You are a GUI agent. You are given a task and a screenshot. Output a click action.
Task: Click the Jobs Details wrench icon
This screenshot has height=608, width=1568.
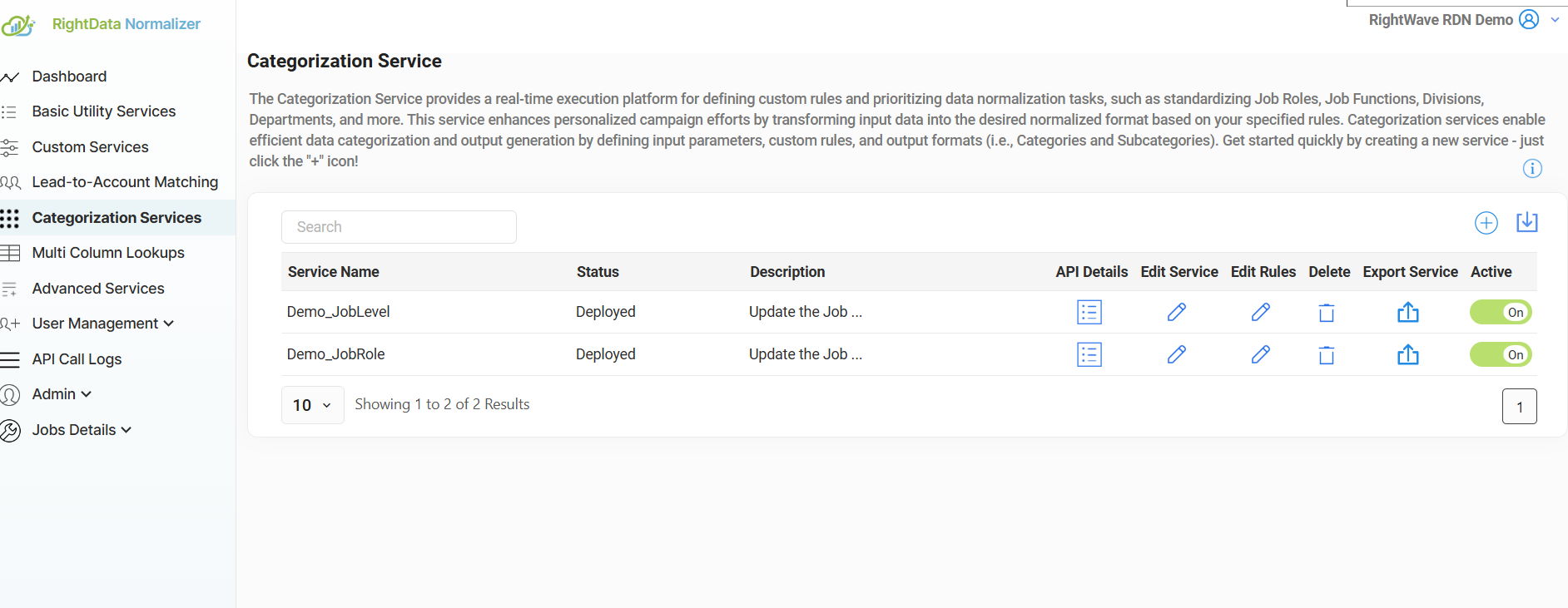click(10, 430)
